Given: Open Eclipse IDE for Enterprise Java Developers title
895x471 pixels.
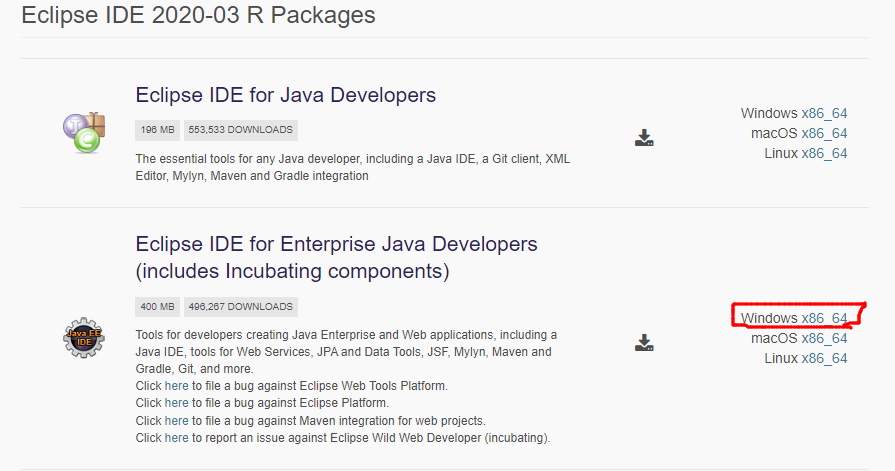Looking at the screenshot, I should [336, 257].
